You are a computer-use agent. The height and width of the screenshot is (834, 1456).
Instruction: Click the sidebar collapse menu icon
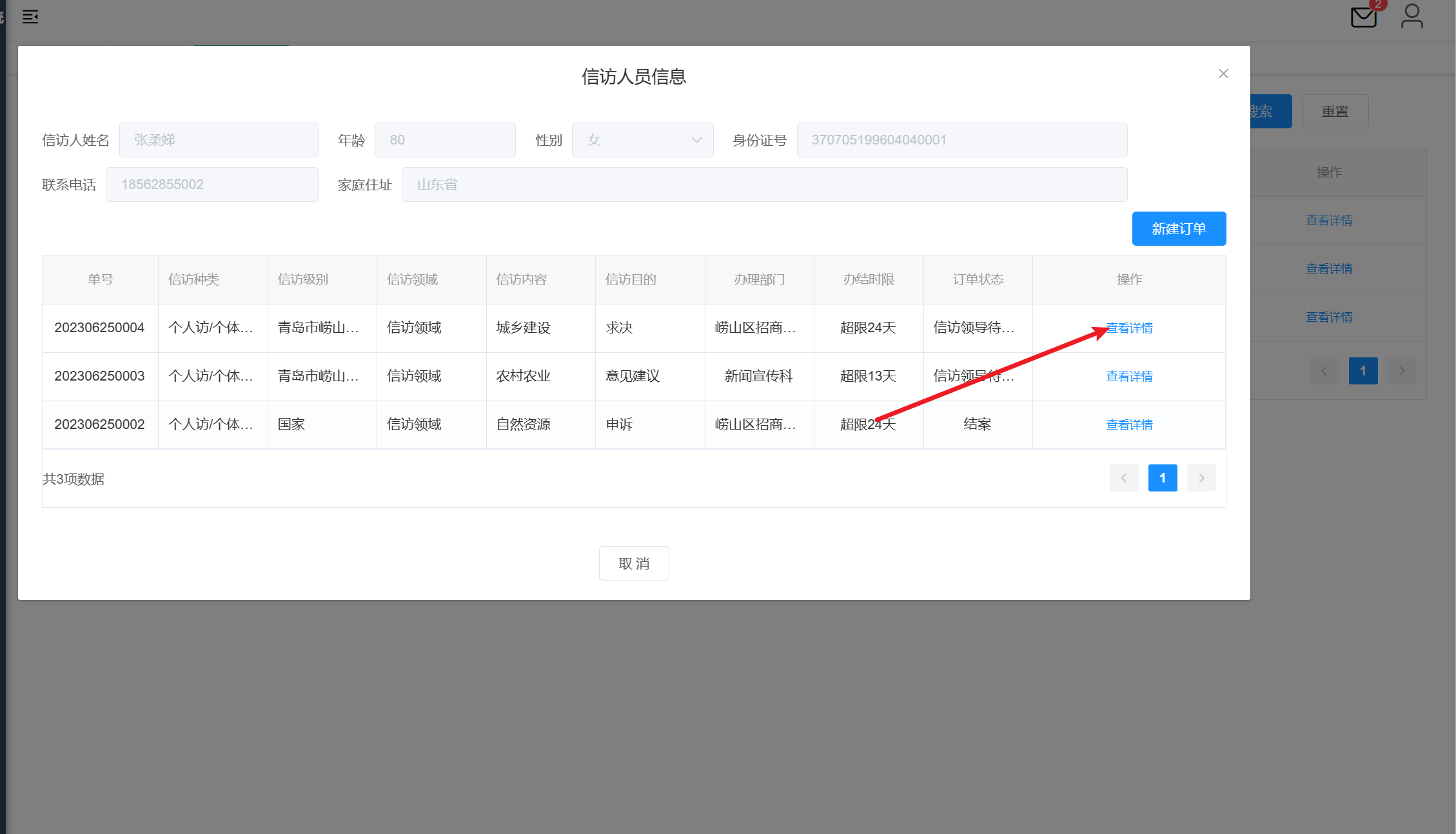click(30, 17)
